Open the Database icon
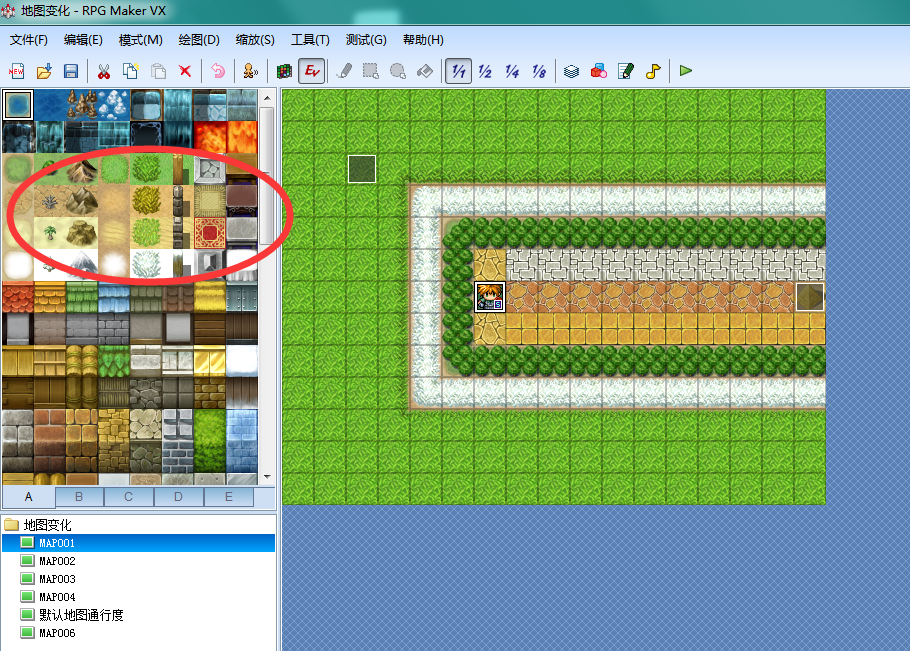The height and width of the screenshot is (651, 910). (572, 71)
